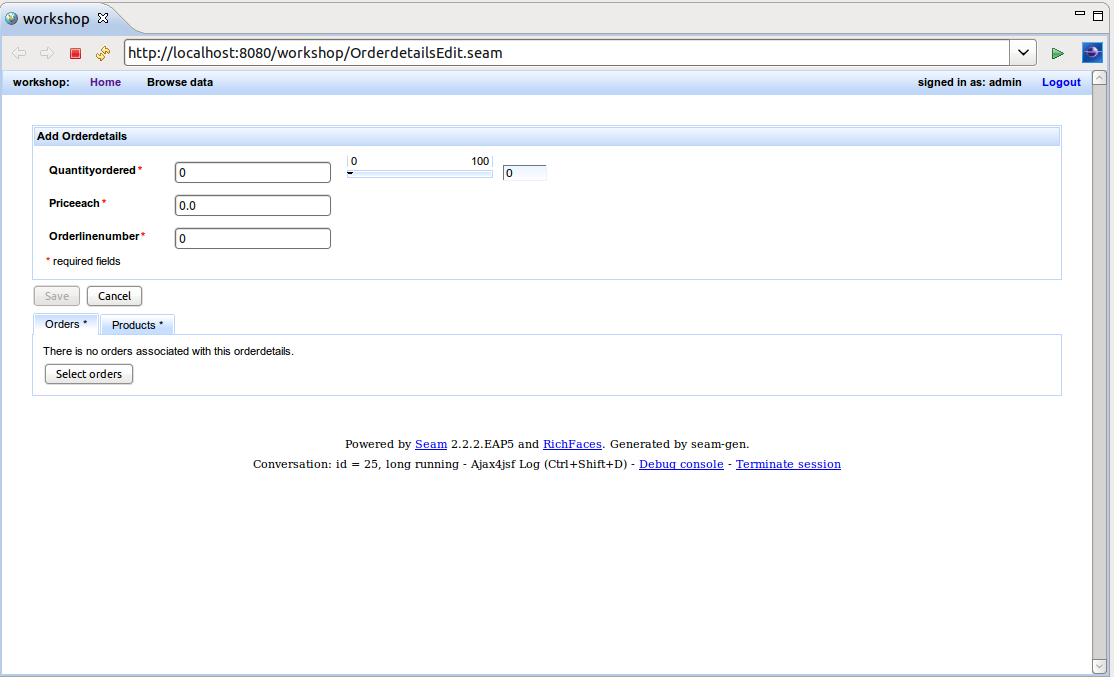
Task: Click the Refresh page icon
Action: click(101, 53)
